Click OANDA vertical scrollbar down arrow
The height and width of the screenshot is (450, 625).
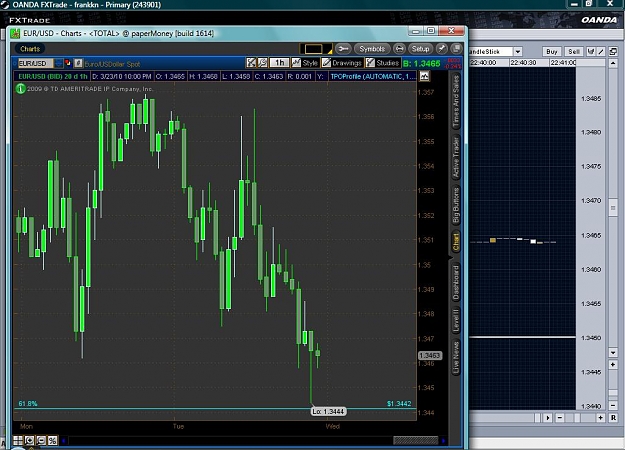(x=613, y=352)
